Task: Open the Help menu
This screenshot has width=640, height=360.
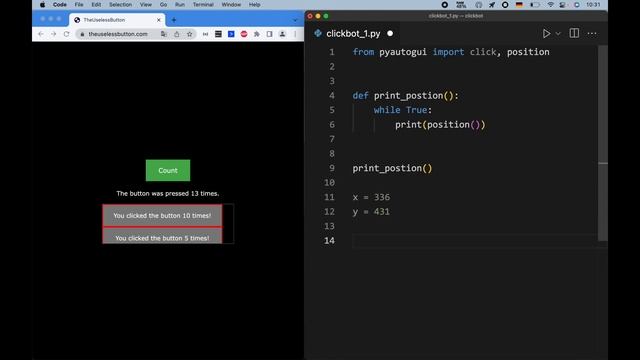Action: click(255, 4)
